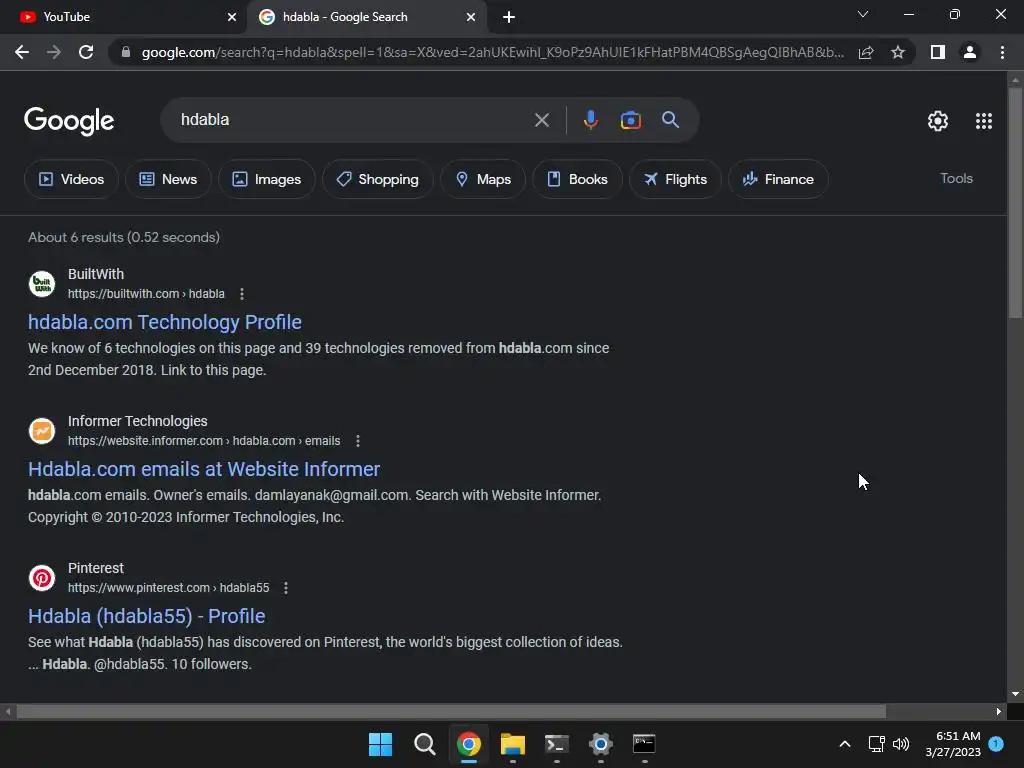Open Windows taskbar search
This screenshot has width=1024, height=768.
click(x=424, y=744)
